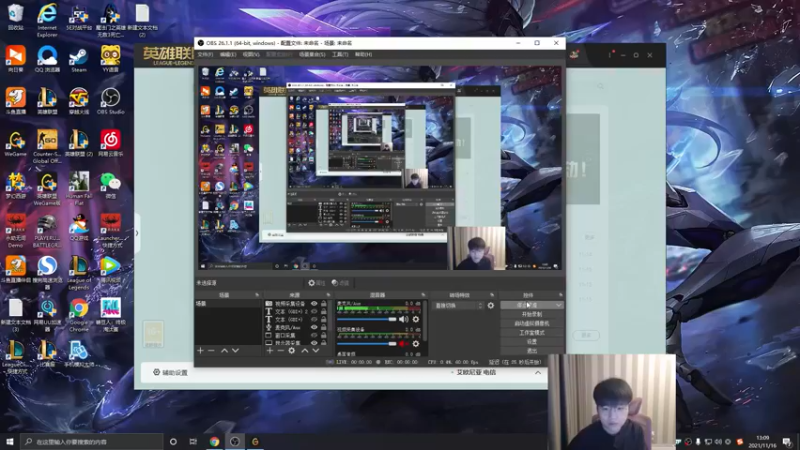Mute the Mic/Aux speaker in mixer

(404, 319)
